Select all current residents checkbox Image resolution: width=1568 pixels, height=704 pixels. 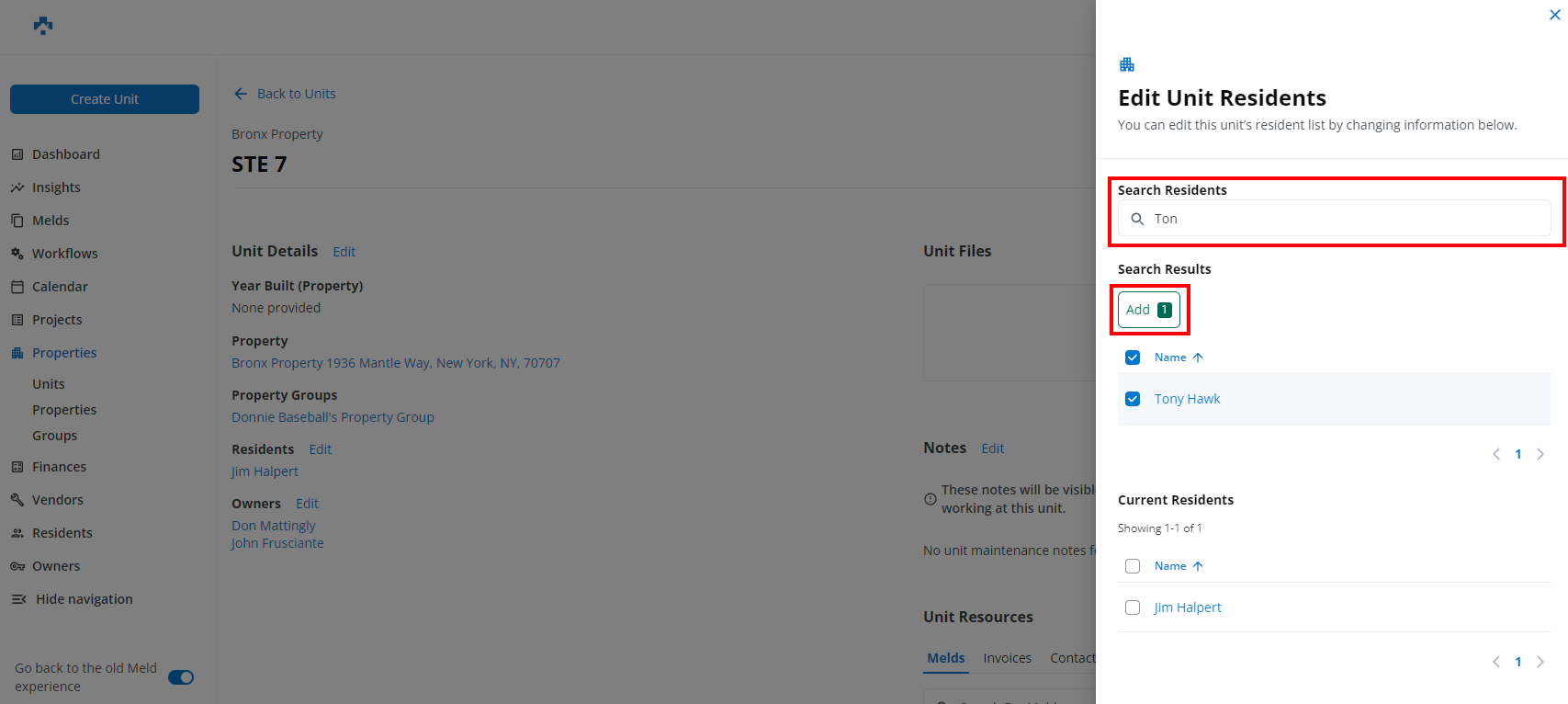1133,566
